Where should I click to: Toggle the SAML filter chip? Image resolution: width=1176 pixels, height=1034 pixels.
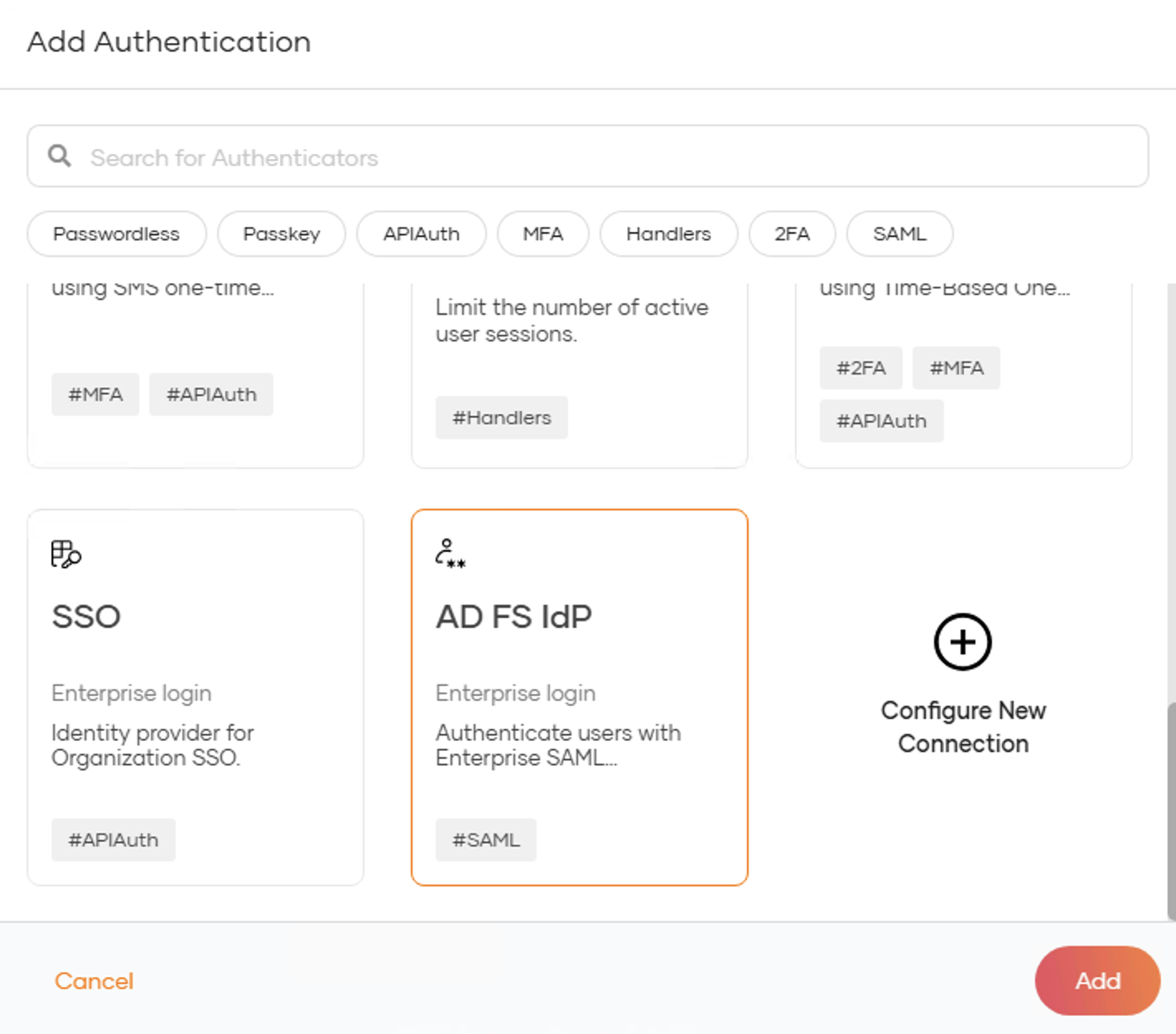pos(899,234)
